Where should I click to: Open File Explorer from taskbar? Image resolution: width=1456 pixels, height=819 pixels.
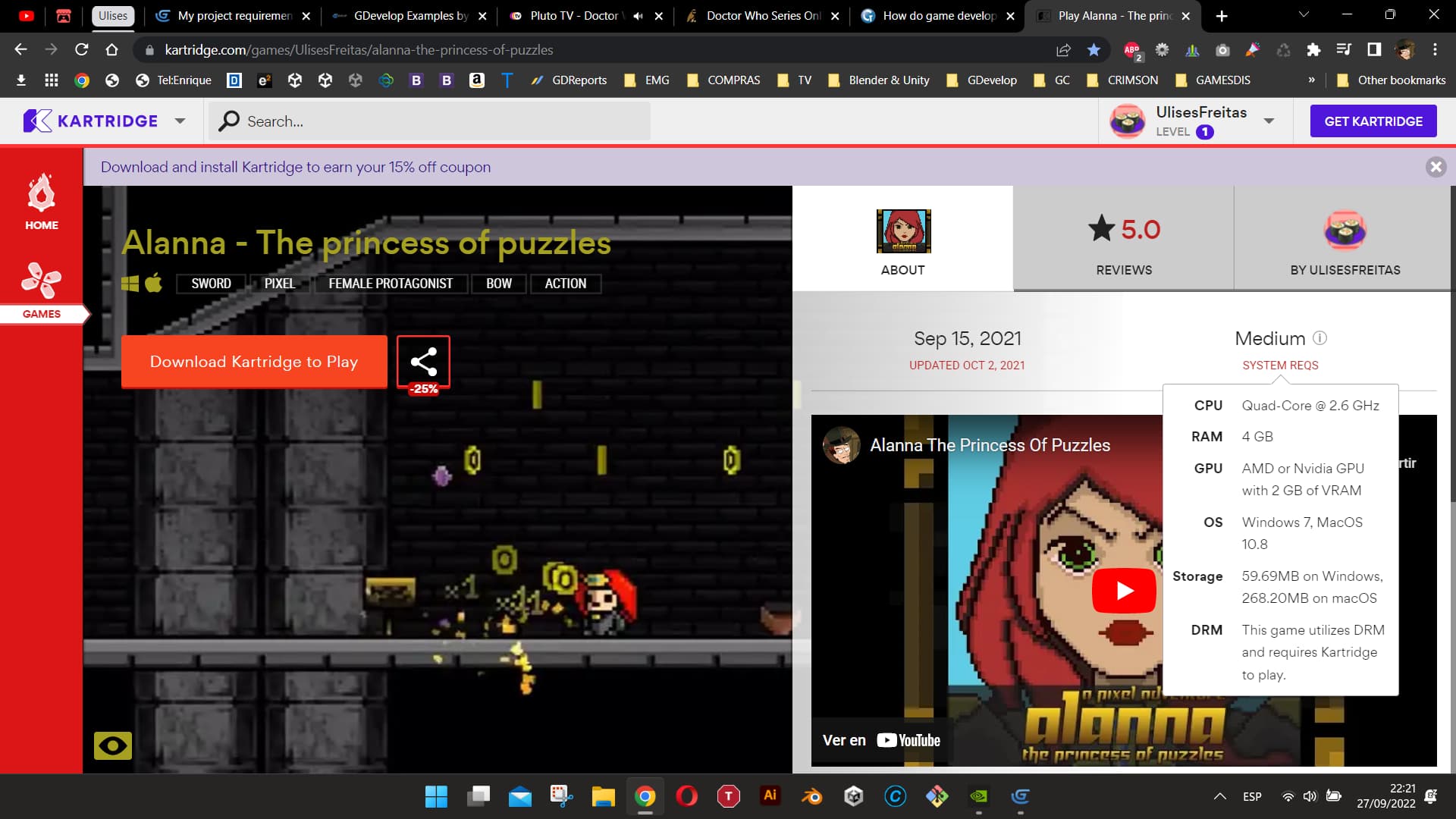tap(603, 796)
